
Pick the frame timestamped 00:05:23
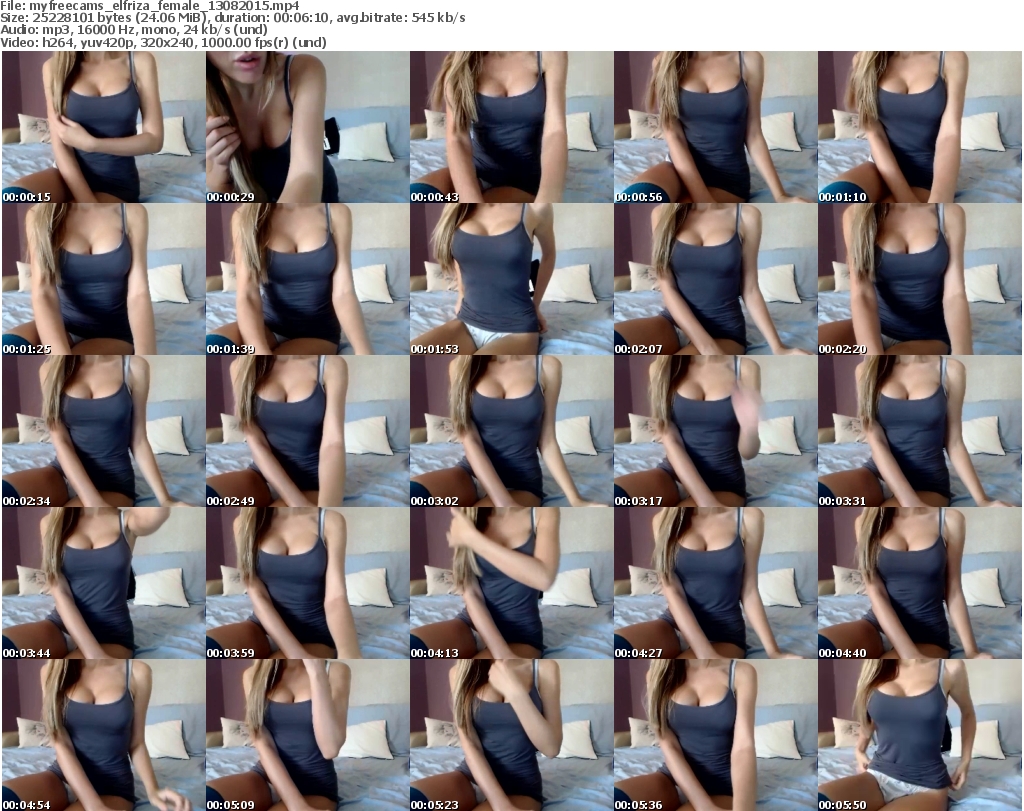tap(511, 735)
